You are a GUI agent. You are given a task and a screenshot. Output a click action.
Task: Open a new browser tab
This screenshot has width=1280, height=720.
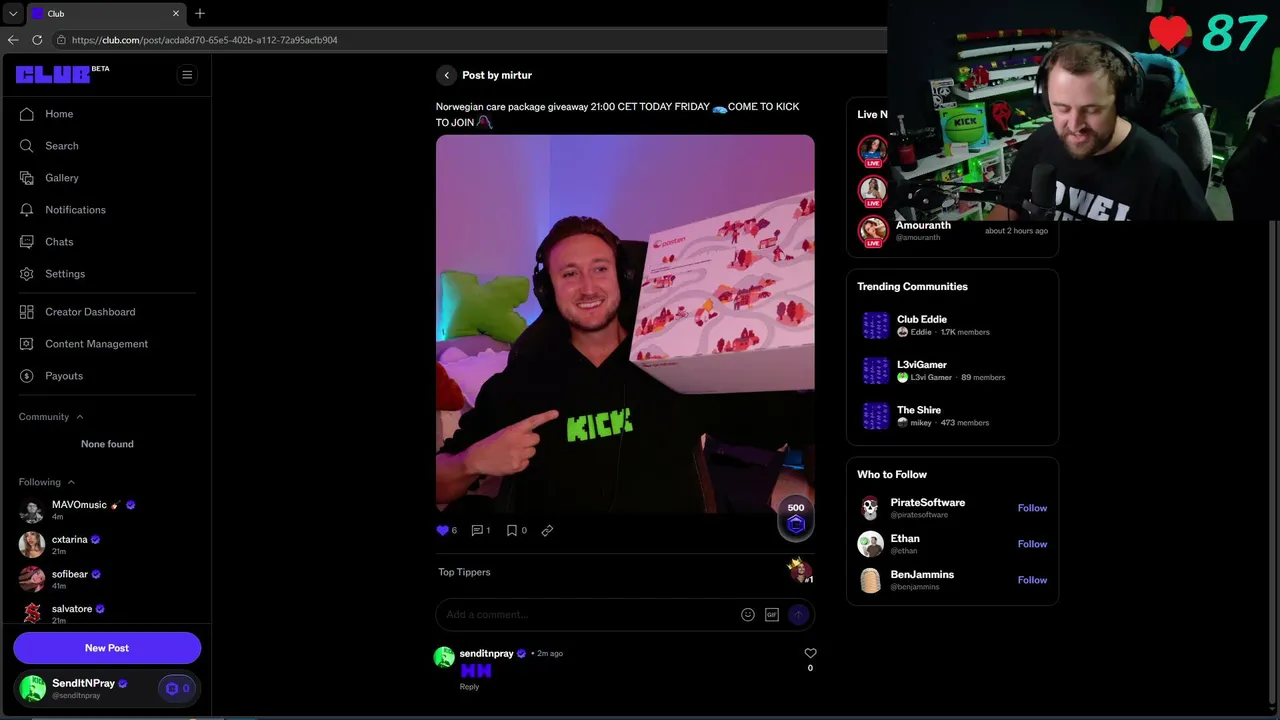point(200,13)
